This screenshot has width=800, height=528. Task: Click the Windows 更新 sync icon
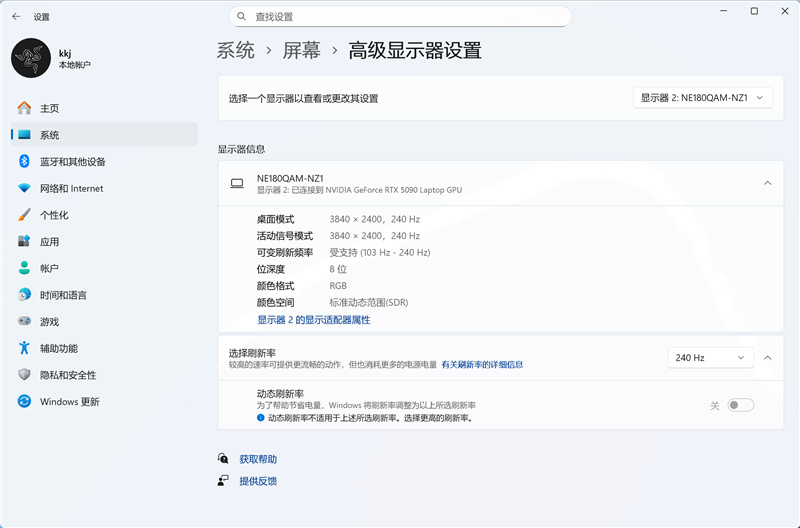pos(24,401)
